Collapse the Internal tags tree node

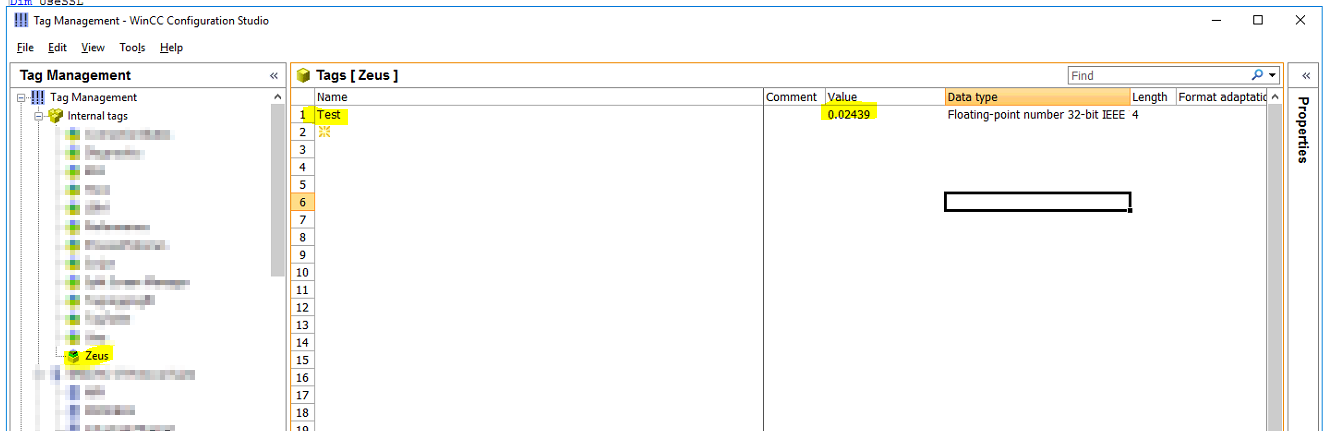[39, 116]
